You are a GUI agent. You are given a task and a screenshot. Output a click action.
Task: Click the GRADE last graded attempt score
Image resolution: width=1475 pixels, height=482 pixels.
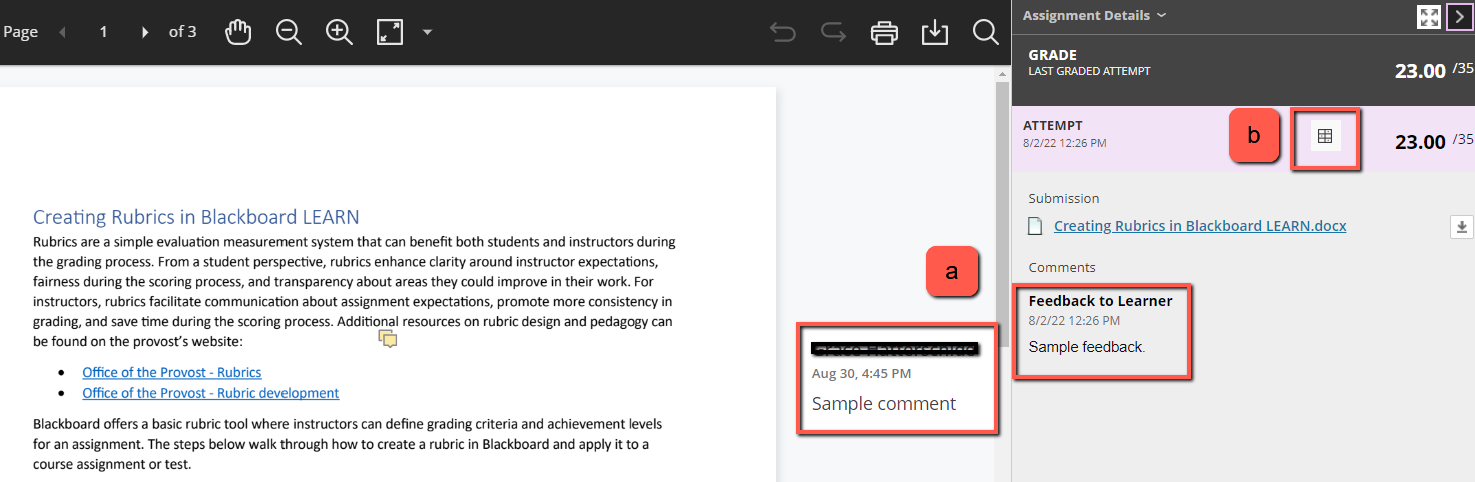[1421, 70]
